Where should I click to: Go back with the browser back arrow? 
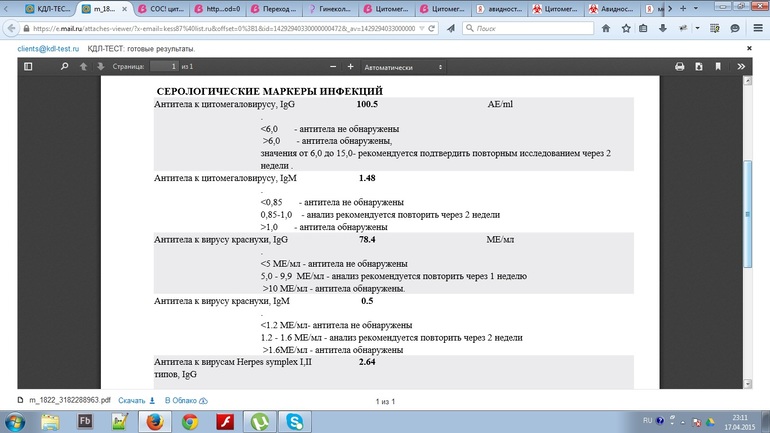(11, 28)
